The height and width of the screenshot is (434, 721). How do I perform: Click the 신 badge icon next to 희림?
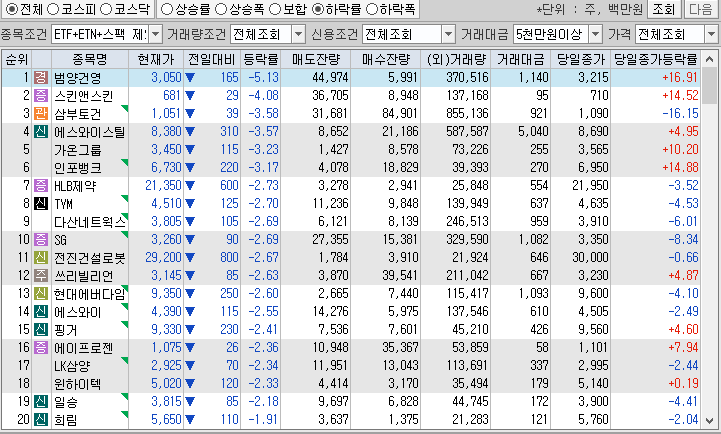[41, 420]
